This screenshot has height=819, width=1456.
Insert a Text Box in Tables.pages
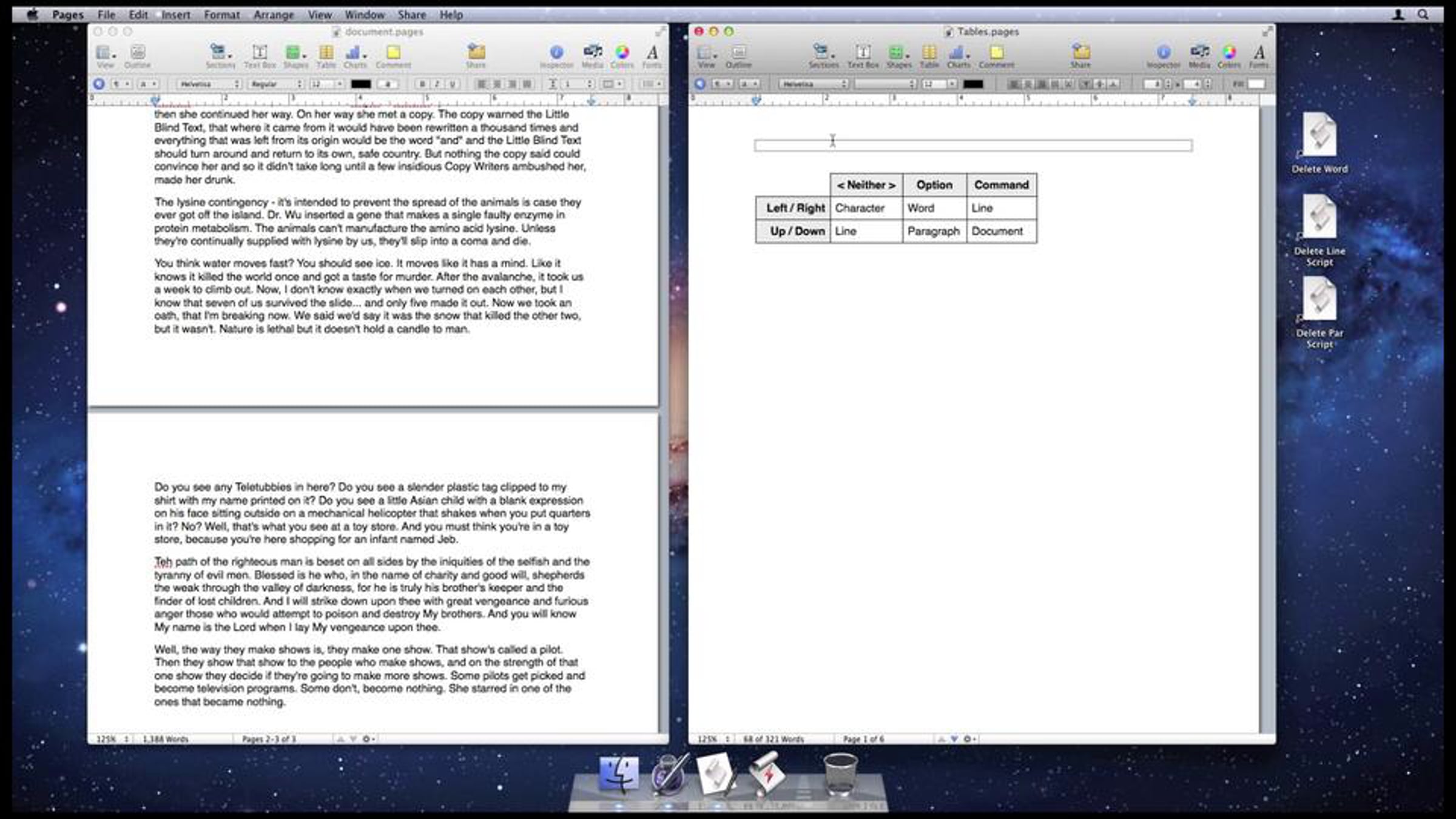coord(863,53)
